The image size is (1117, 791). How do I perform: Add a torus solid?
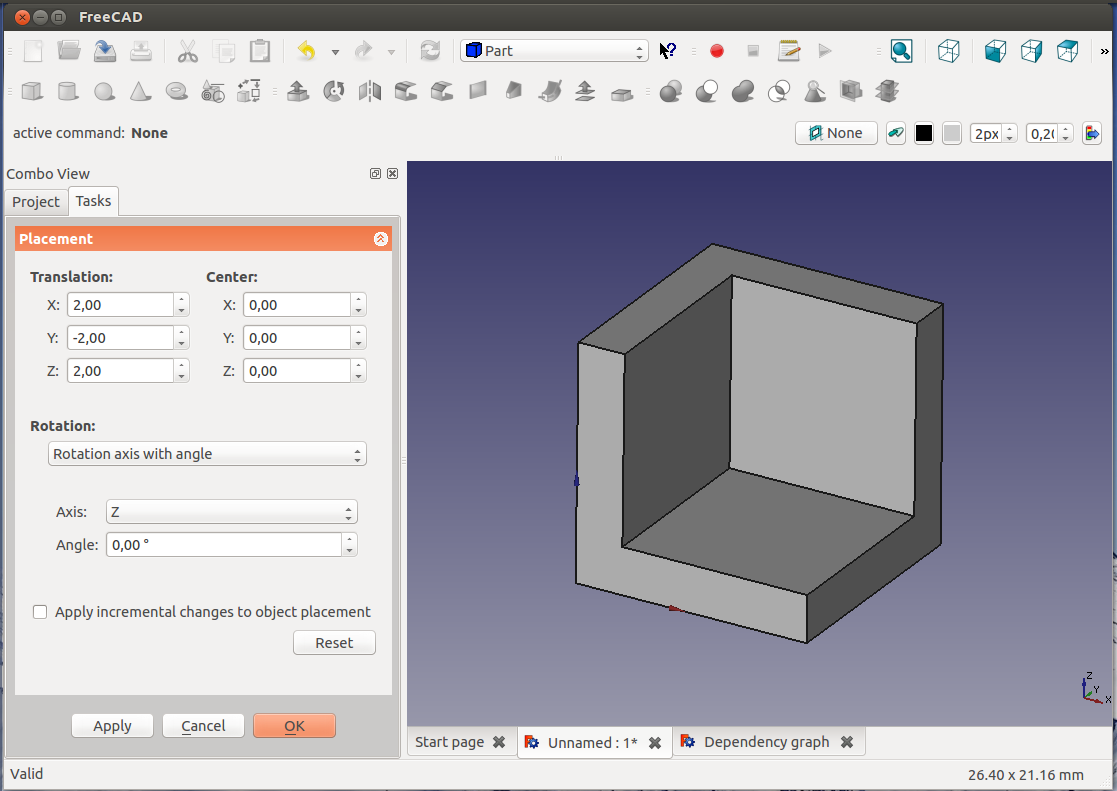tap(176, 92)
